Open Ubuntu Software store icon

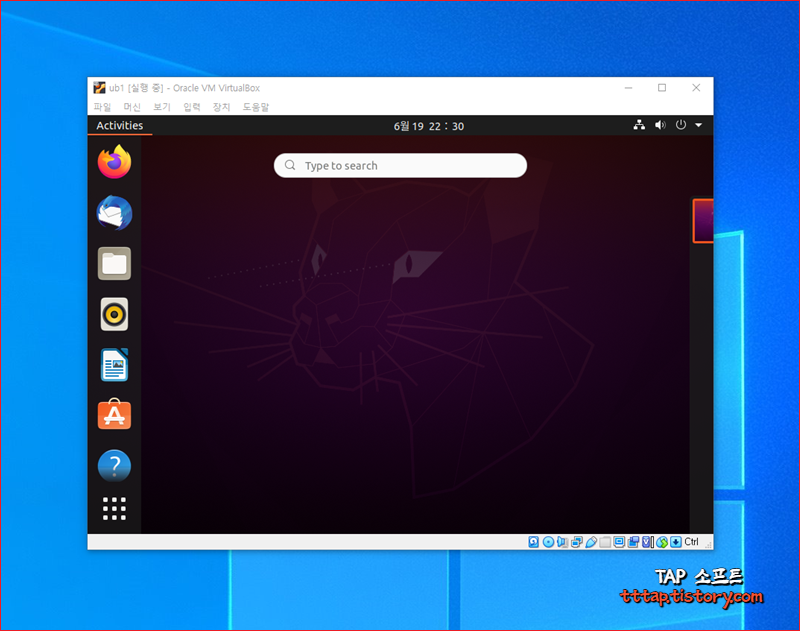coord(114,414)
